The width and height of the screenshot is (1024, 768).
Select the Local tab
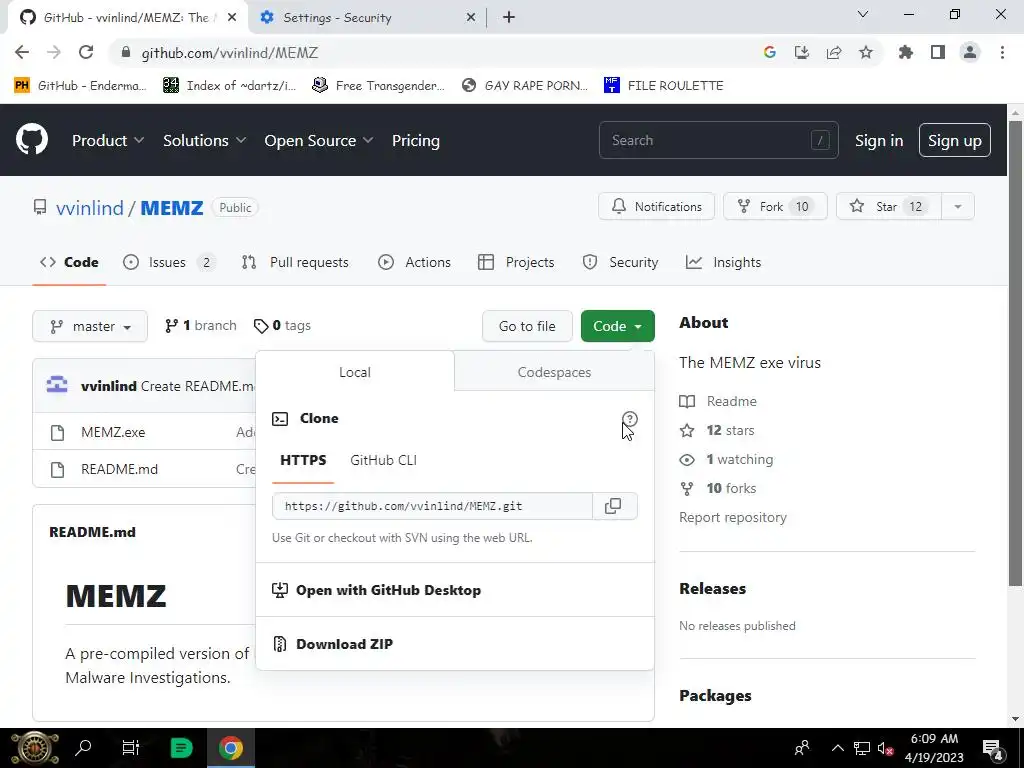point(355,372)
